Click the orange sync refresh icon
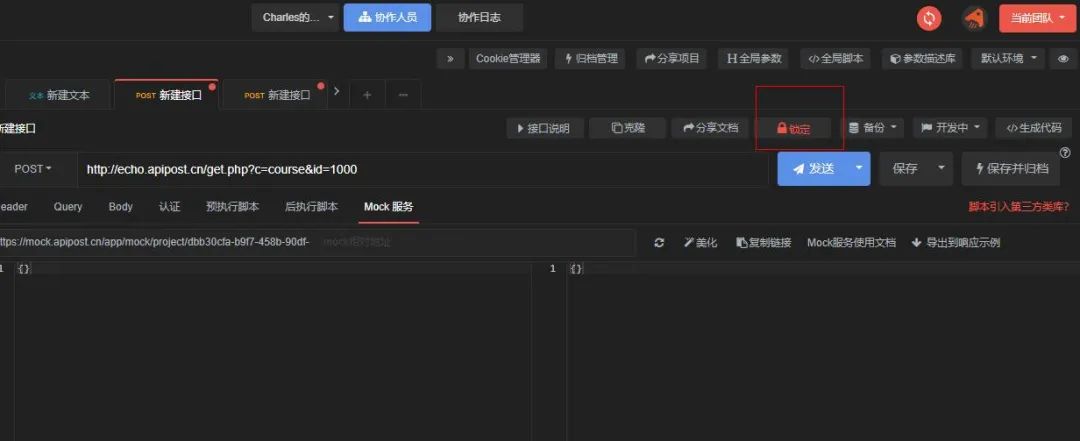The height and width of the screenshot is (441, 1080). point(929,18)
